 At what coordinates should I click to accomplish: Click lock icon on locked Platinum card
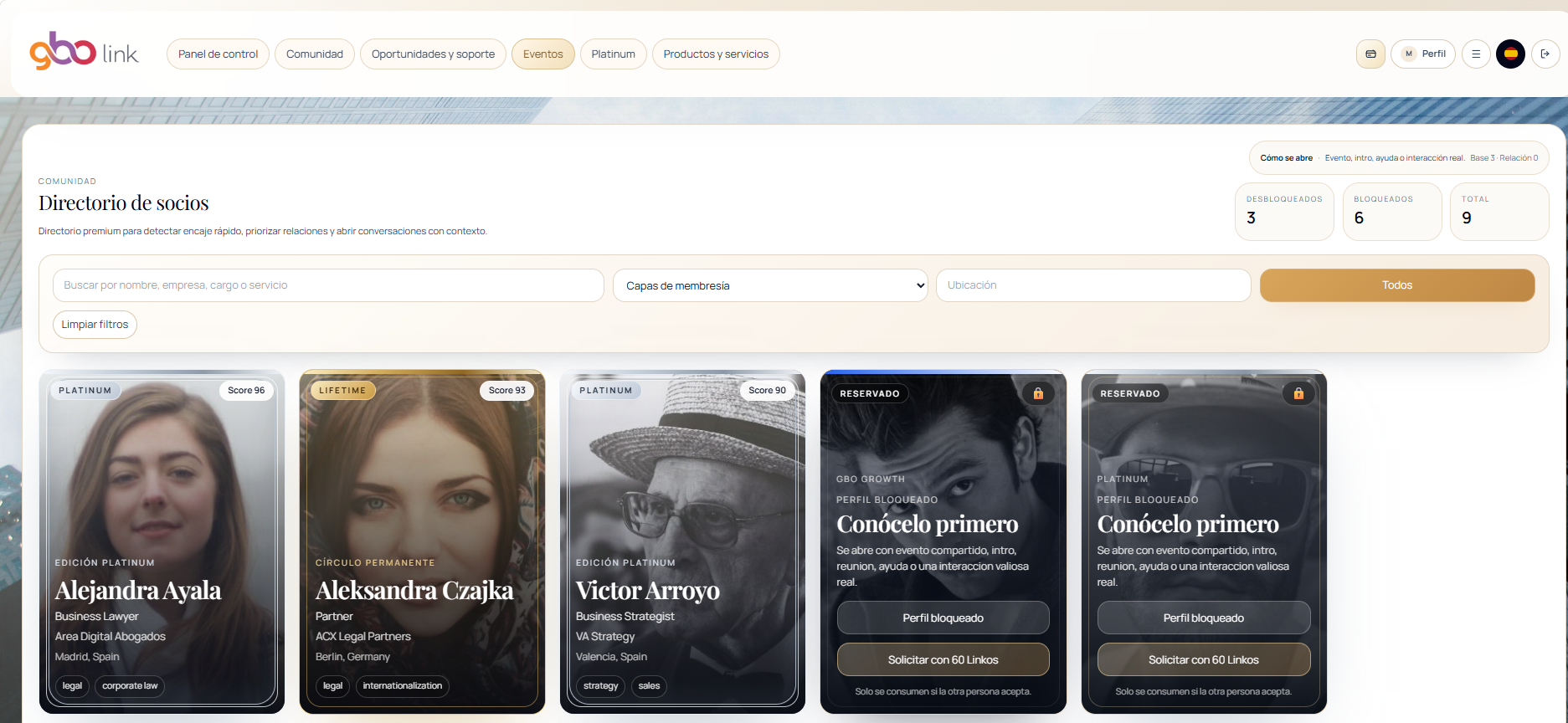tap(1298, 393)
